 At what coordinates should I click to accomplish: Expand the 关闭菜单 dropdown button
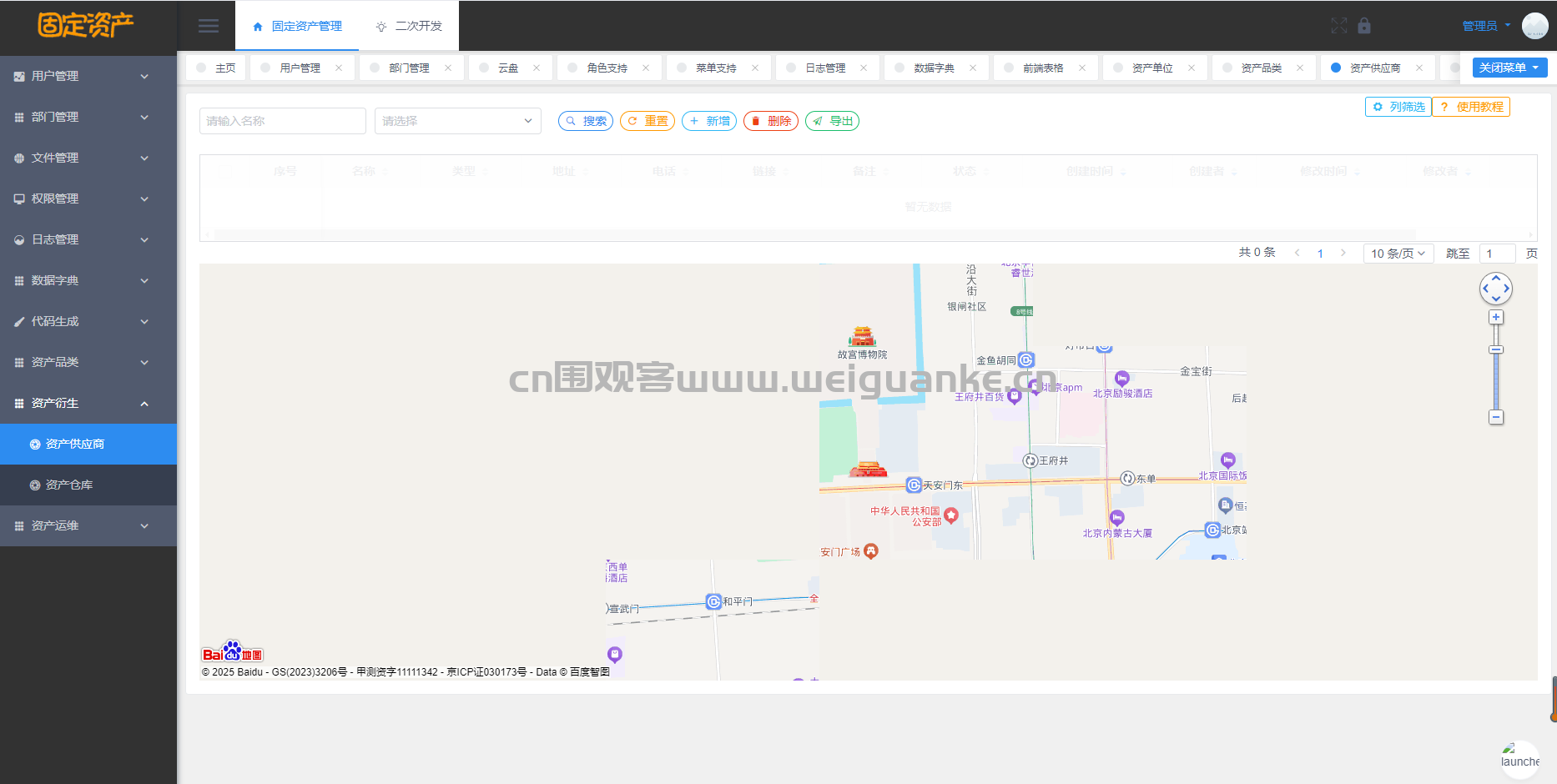(1509, 68)
